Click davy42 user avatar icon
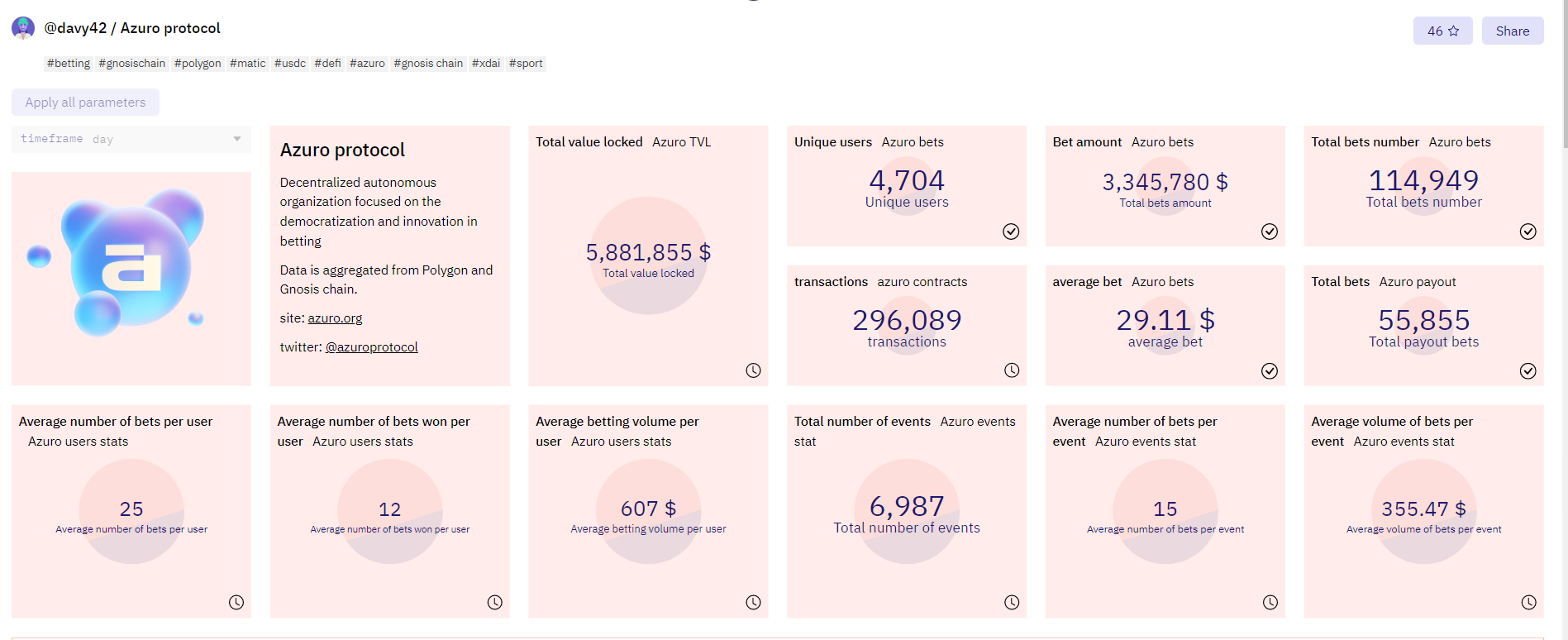 (23, 28)
